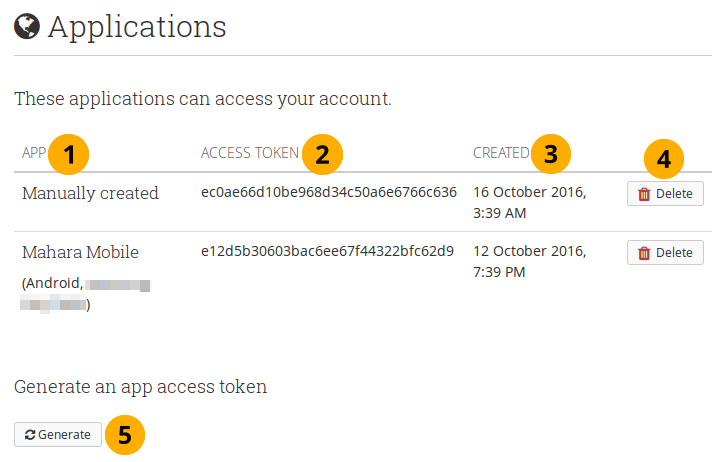Click the ACCESS TOKEN column header
Image resolution: width=726 pixels, height=462 pixels.
[x=249, y=153]
